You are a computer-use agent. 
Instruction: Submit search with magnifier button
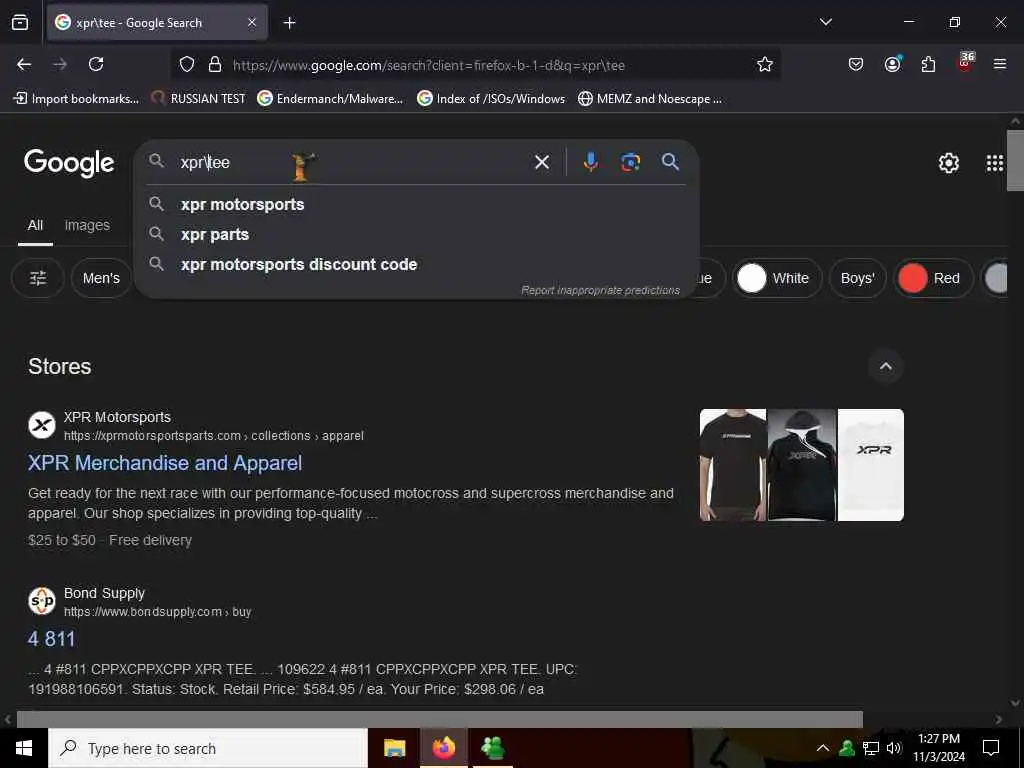coord(670,162)
